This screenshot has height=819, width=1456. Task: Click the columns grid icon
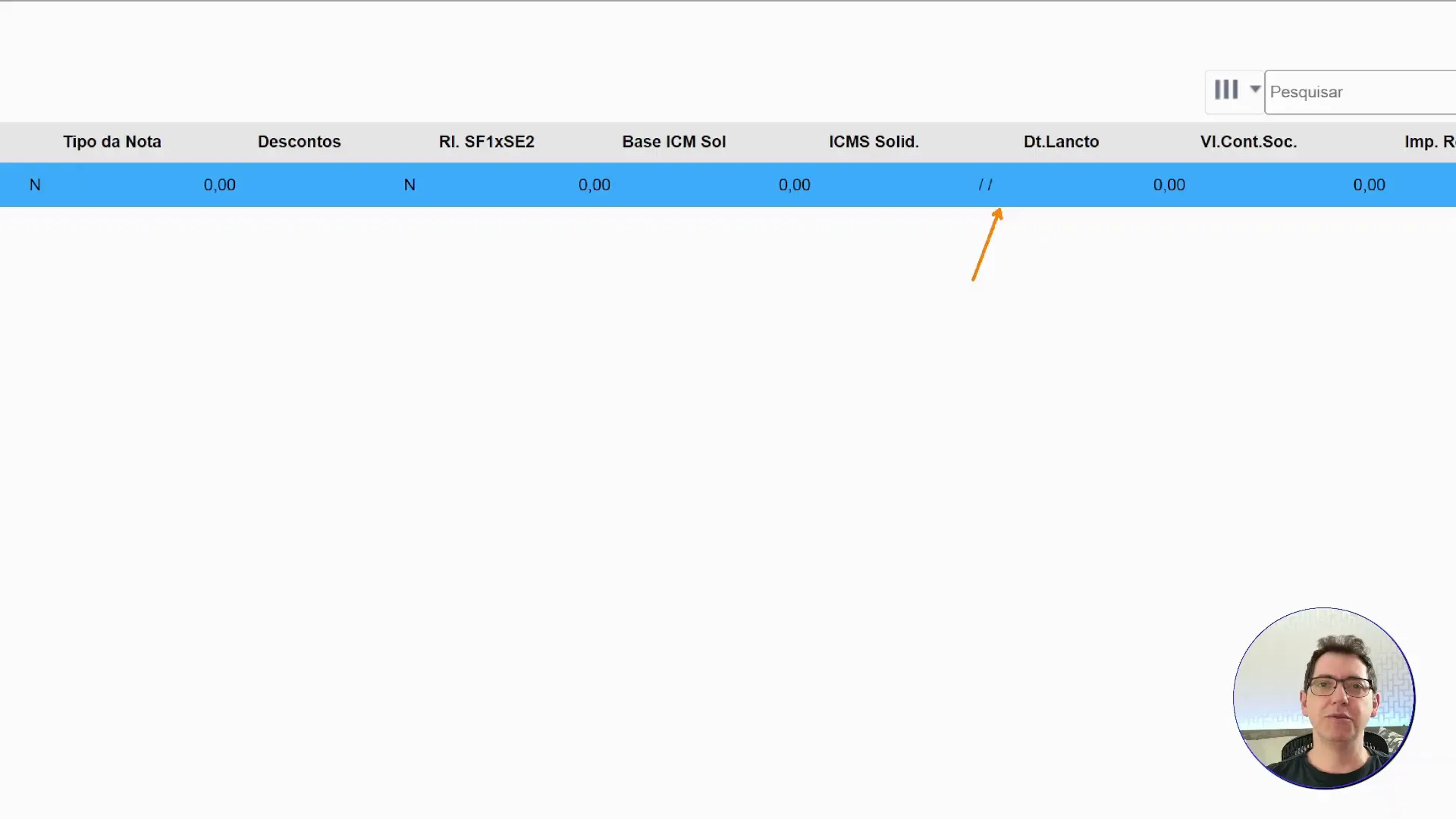[1225, 90]
